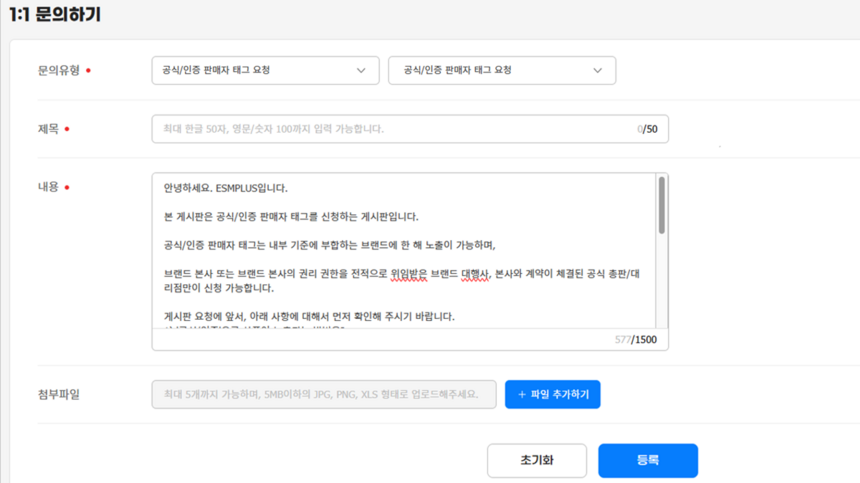Open the second 문의유형 dropdown
This screenshot has height=483, width=860.
[x=502, y=70]
